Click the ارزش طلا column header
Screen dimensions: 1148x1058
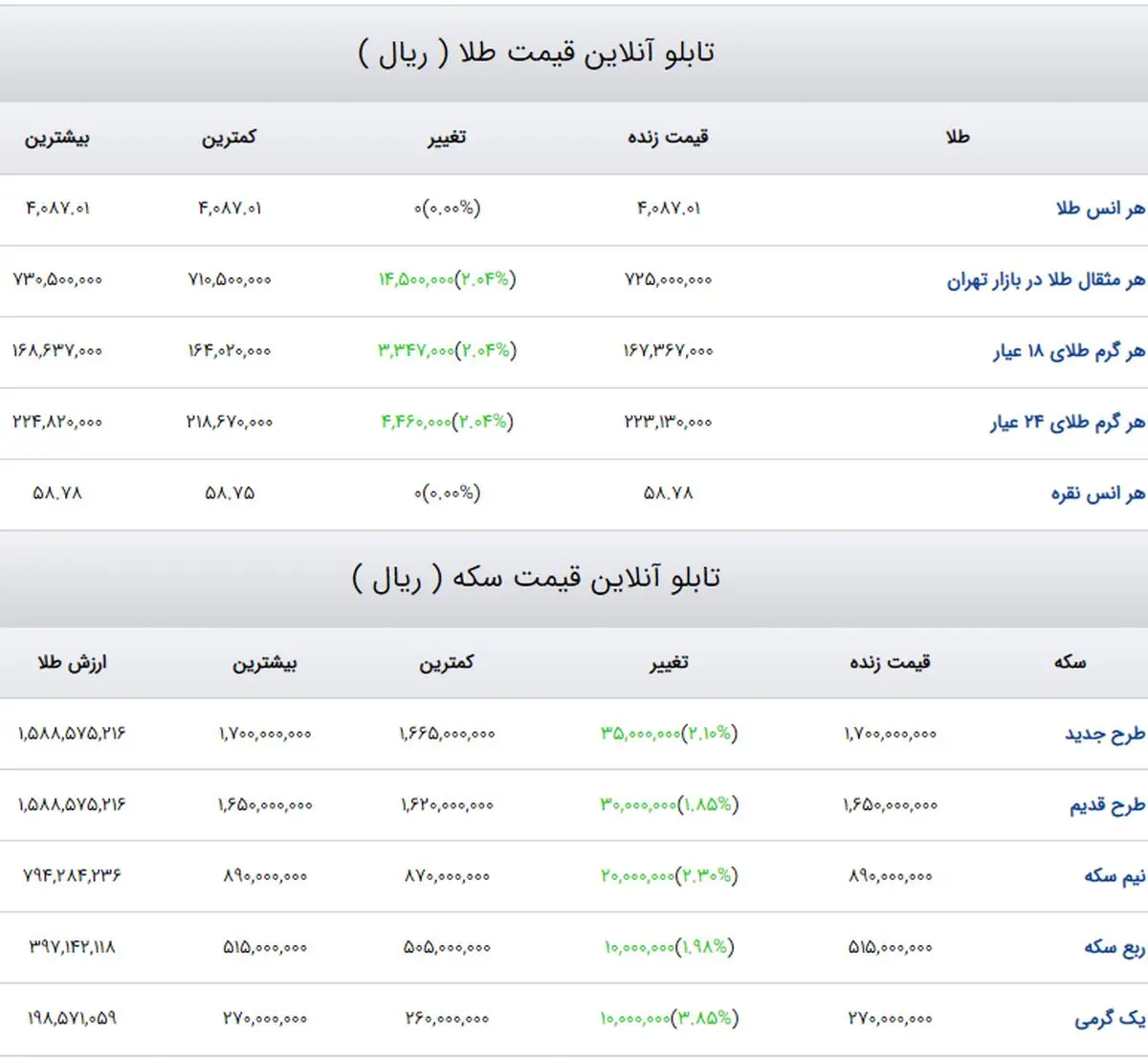[72, 662]
